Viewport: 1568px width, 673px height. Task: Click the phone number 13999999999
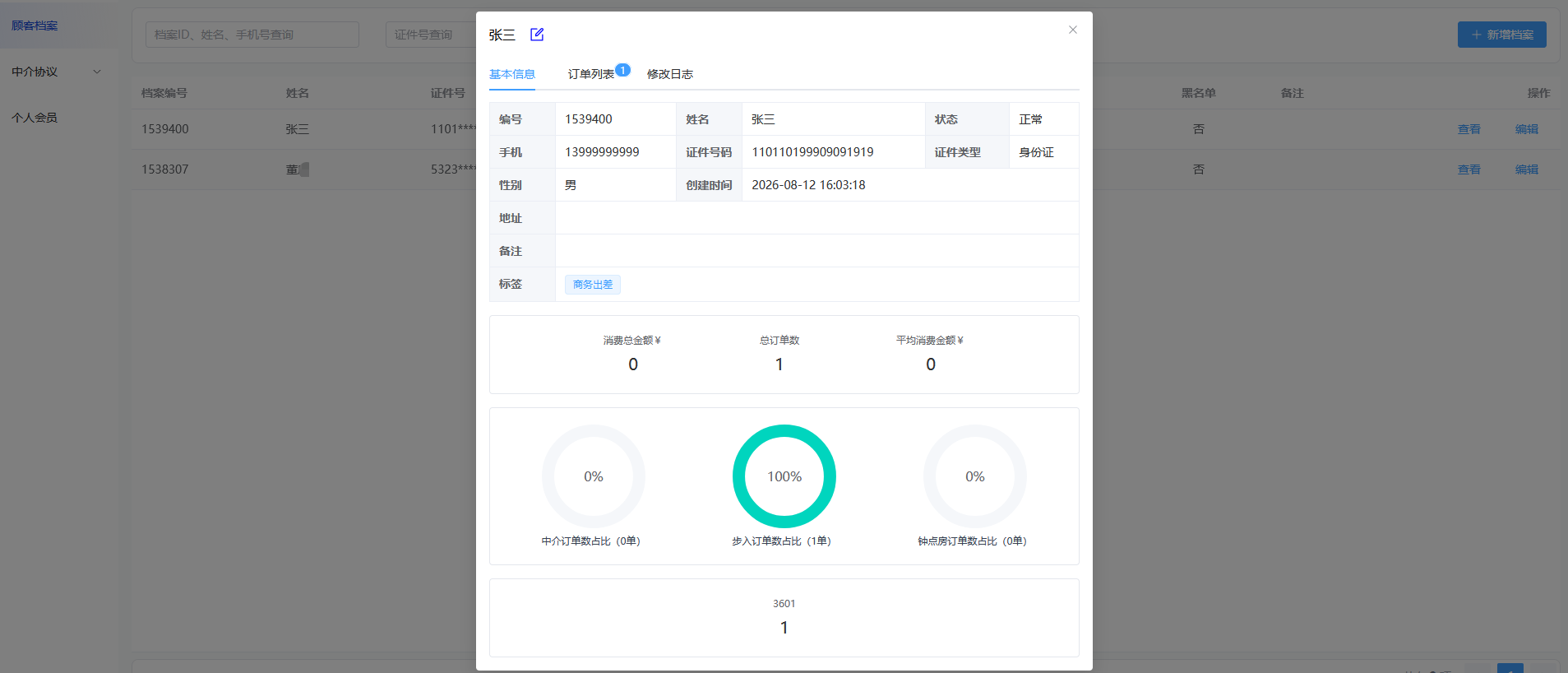[602, 152]
